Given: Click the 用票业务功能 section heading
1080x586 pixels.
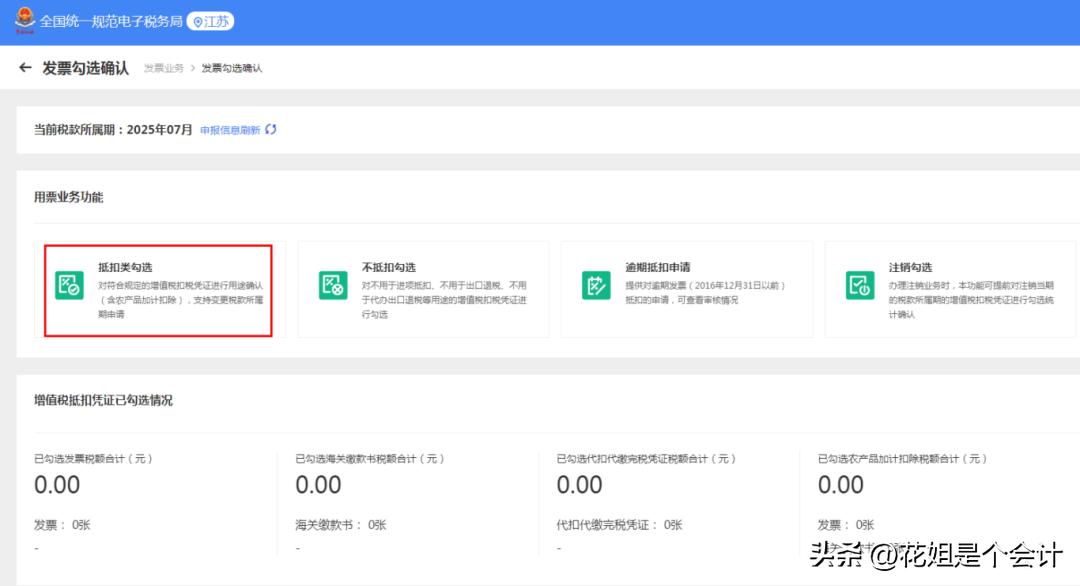Looking at the screenshot, I should (69, 197).
